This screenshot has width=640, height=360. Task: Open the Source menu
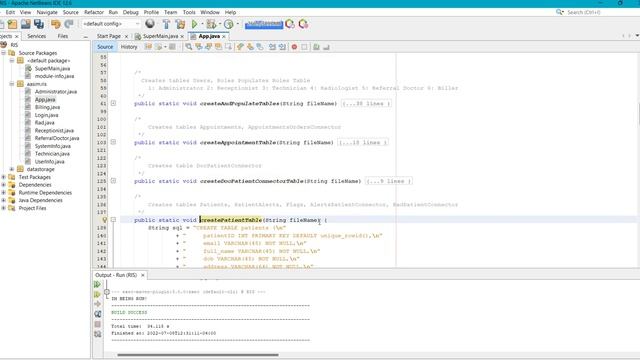point(70,12)
